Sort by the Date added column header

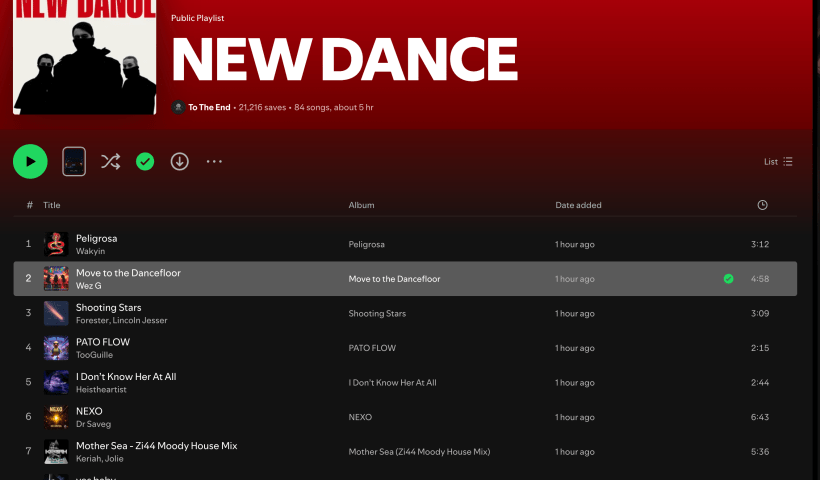point(578,205)
